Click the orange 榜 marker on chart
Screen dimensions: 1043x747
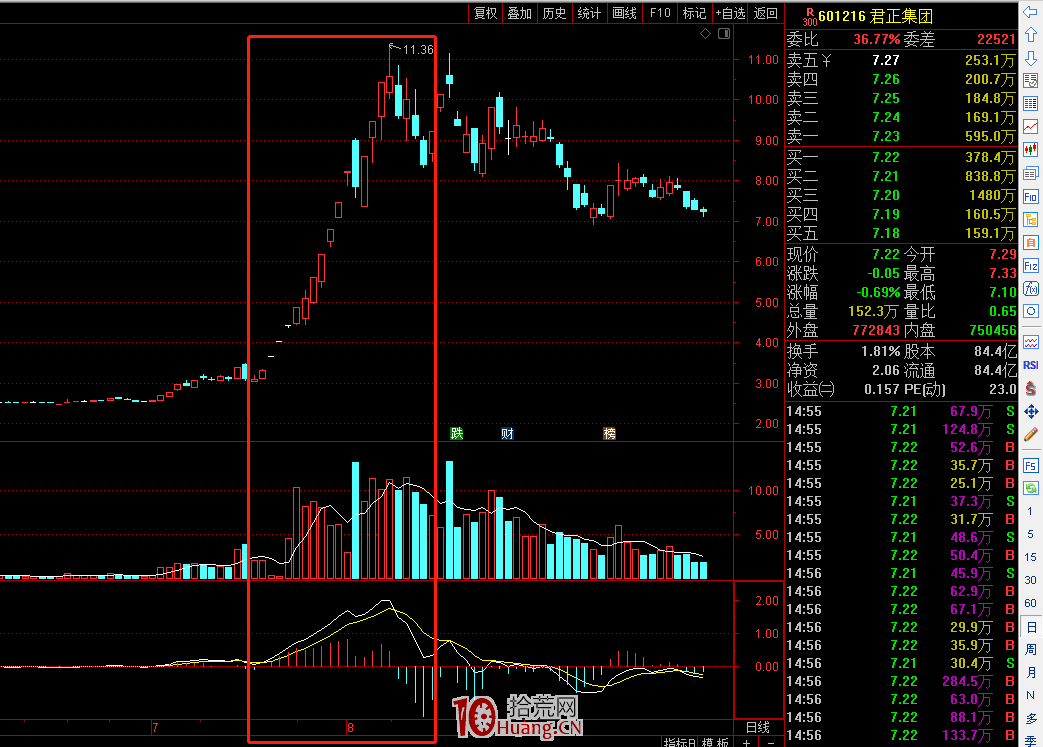click(609, 434)
